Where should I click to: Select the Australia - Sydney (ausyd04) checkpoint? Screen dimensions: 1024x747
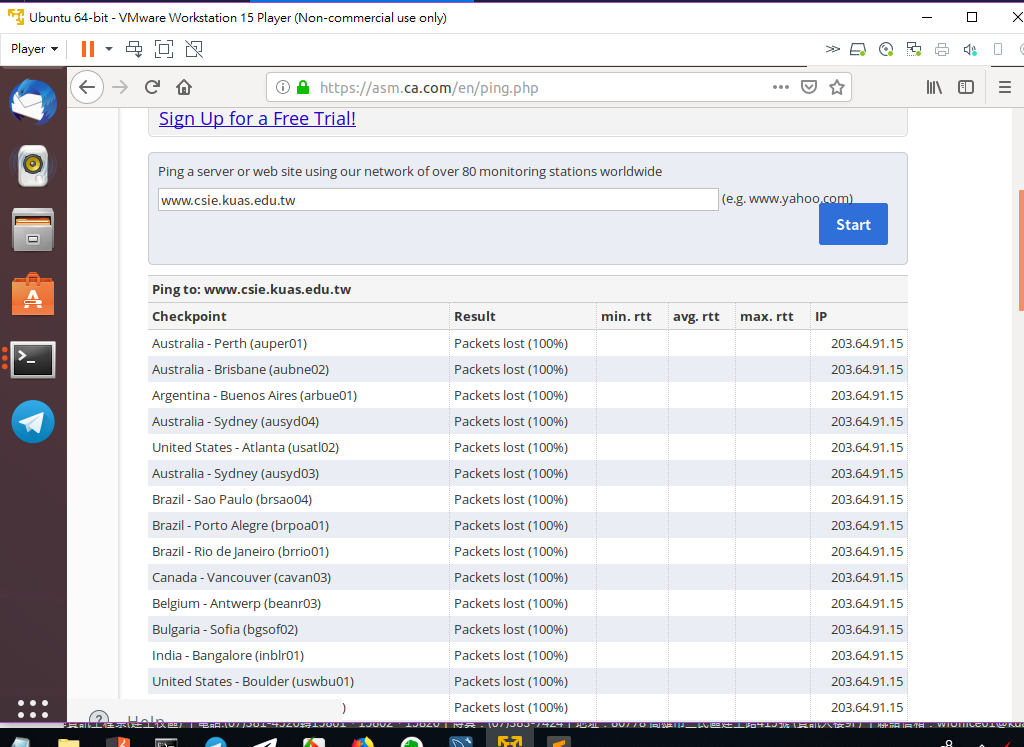point(236,422)
